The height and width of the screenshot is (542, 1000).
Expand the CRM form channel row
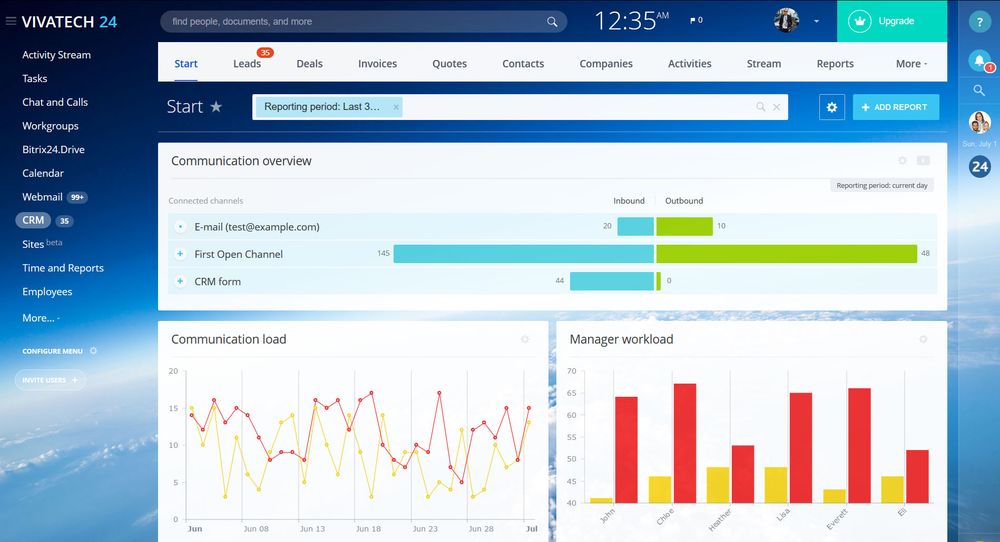point(180,282)
